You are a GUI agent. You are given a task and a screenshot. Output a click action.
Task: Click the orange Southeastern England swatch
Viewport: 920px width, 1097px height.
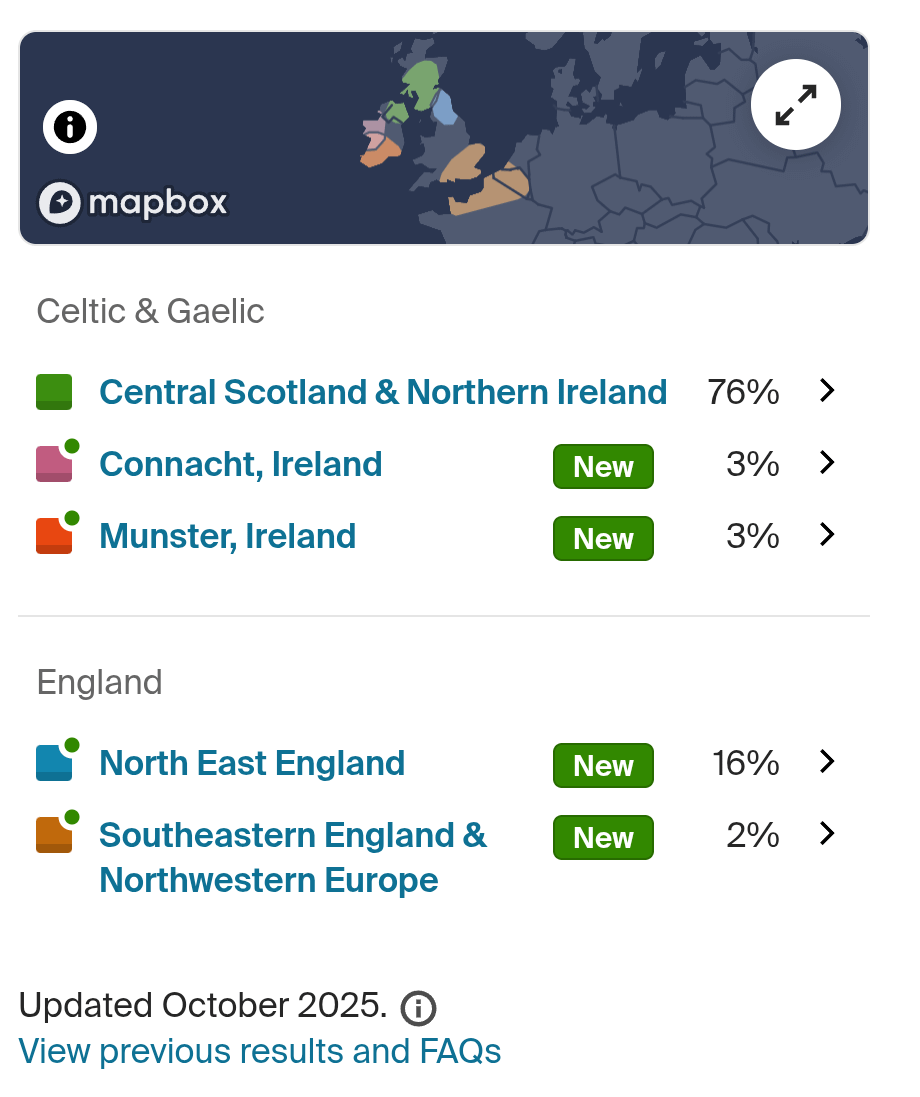[x=54, y=835]
